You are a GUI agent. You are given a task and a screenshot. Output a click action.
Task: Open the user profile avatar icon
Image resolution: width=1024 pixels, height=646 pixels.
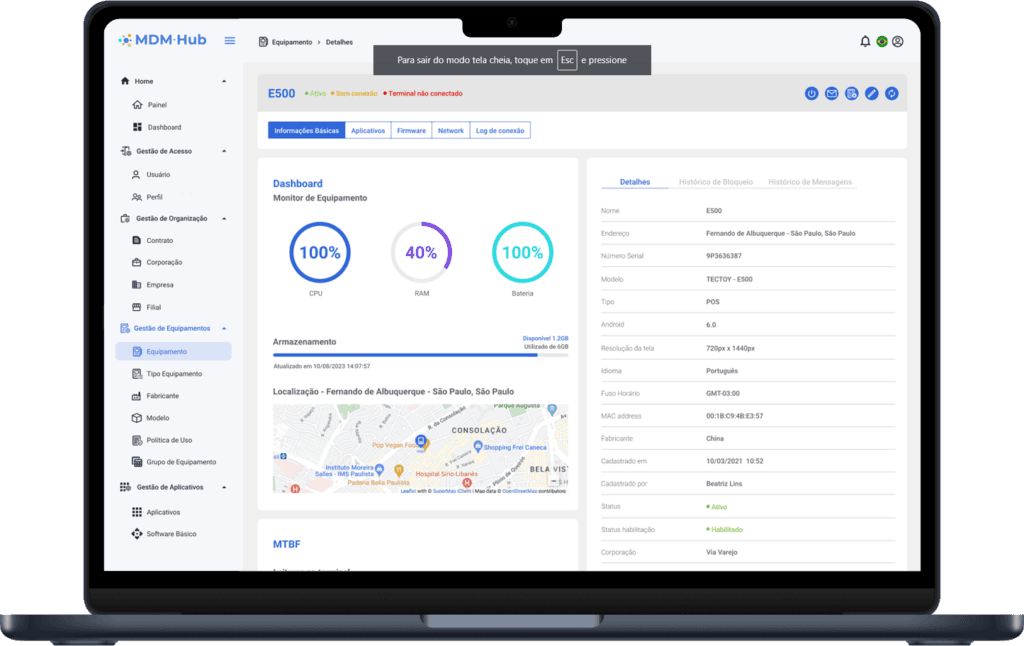(897, 41)
